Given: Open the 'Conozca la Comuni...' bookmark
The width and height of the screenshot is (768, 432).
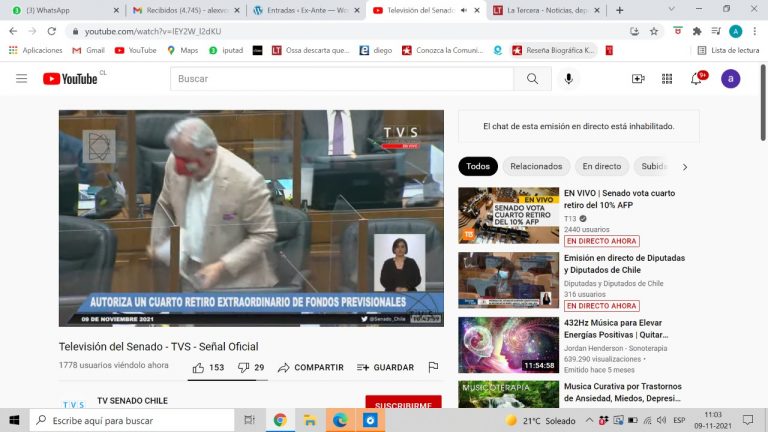Looking at the screenshot, I should [442, 50].
